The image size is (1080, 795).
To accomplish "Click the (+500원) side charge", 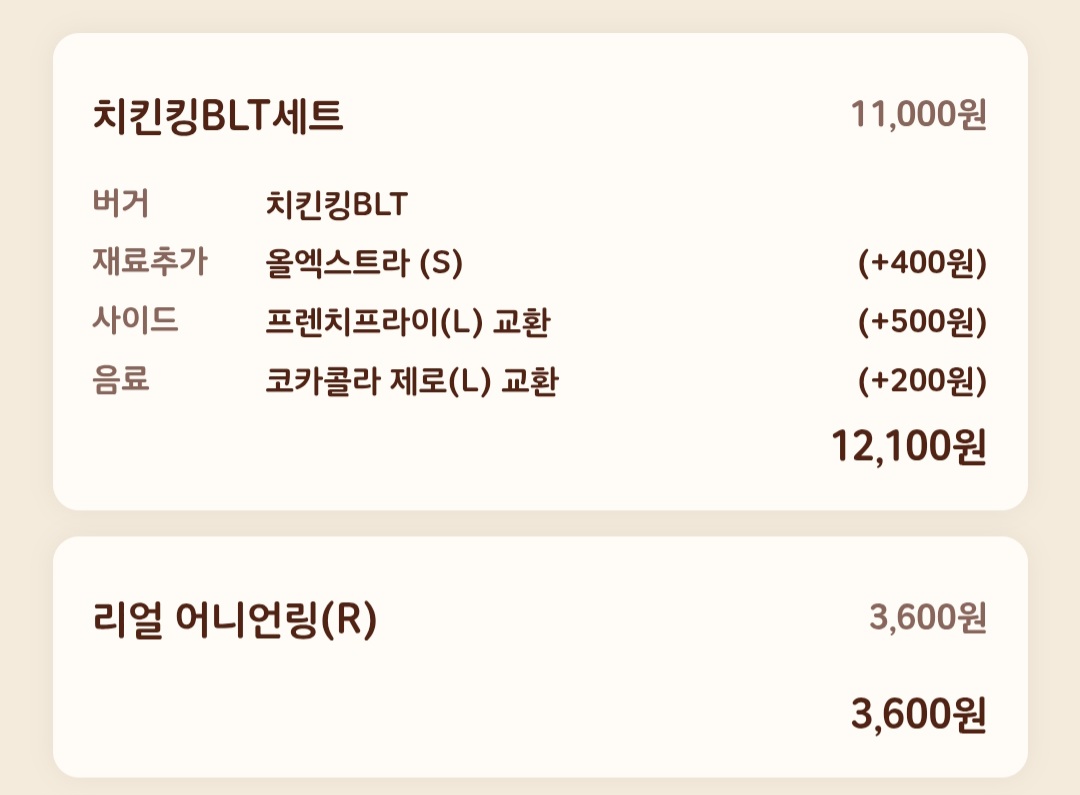I will (x=922, y=322).
